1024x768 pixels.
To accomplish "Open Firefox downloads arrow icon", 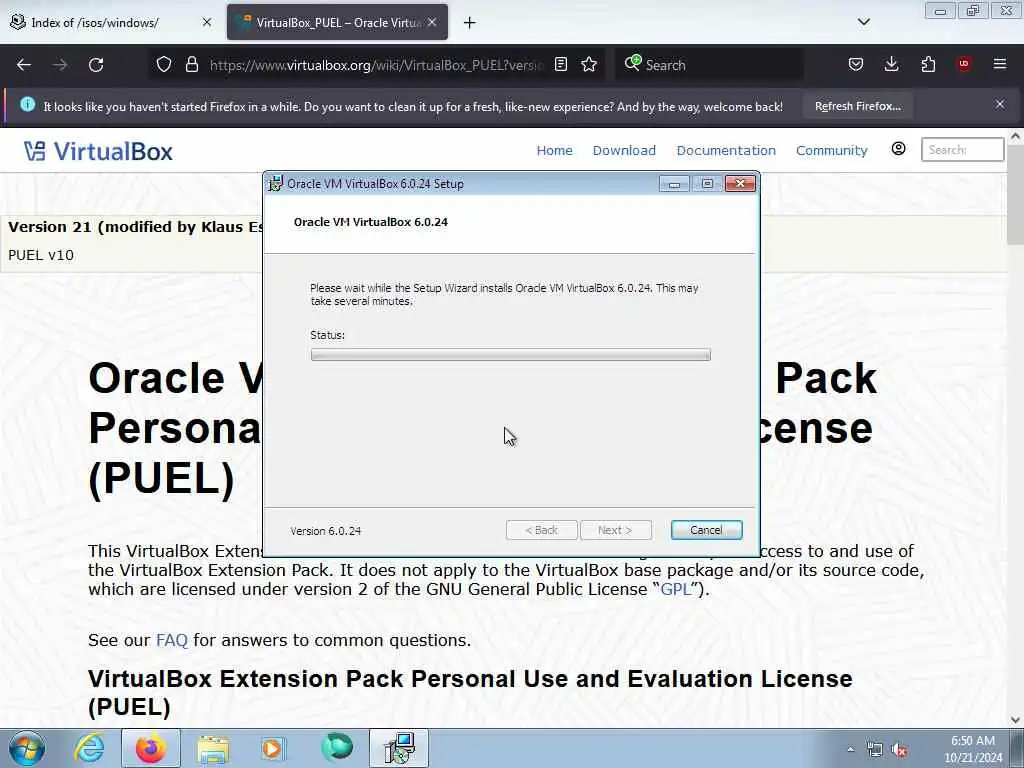I will (891, 64).
